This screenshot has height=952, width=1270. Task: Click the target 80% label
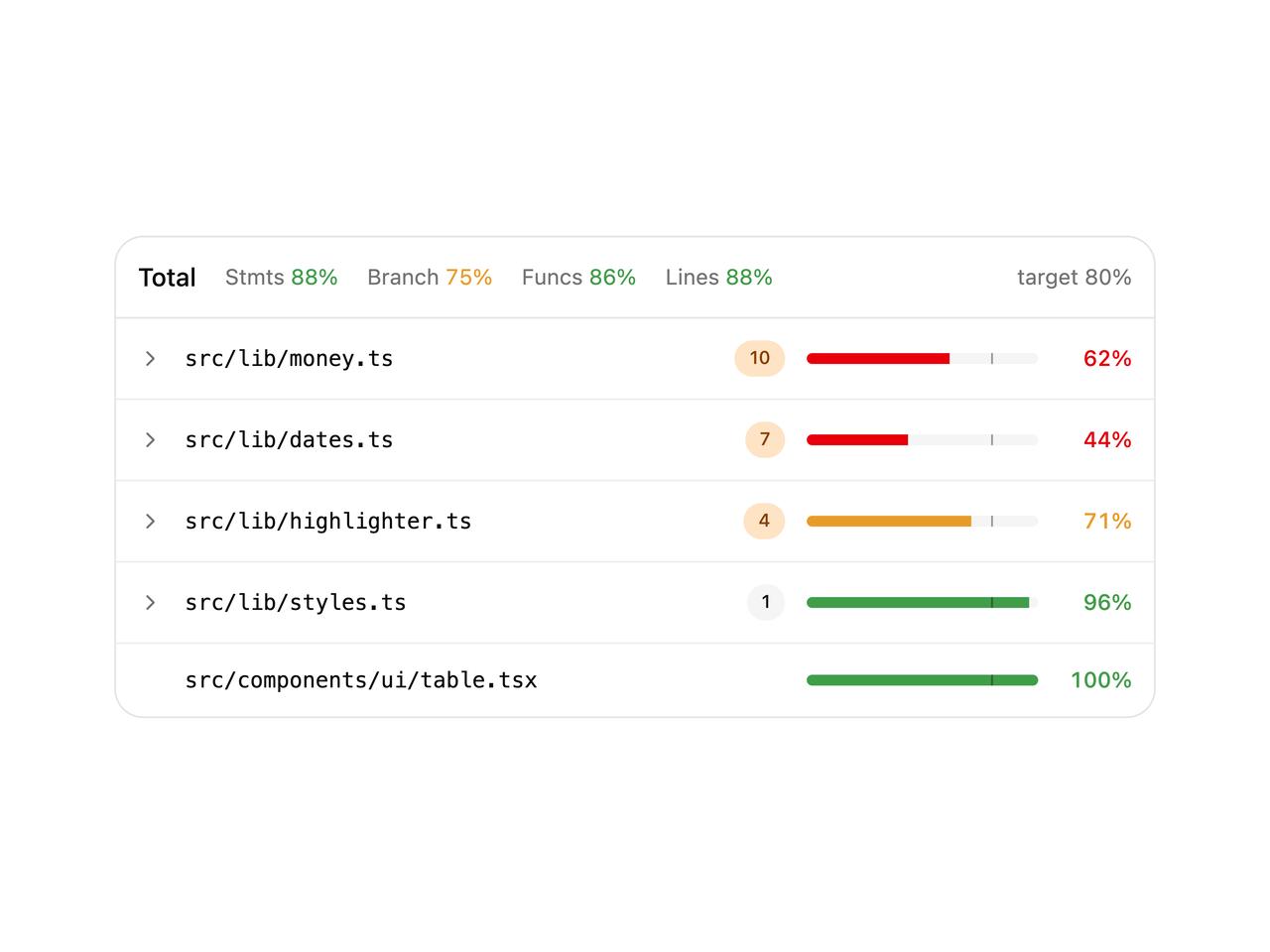[x=1075, y=278]
